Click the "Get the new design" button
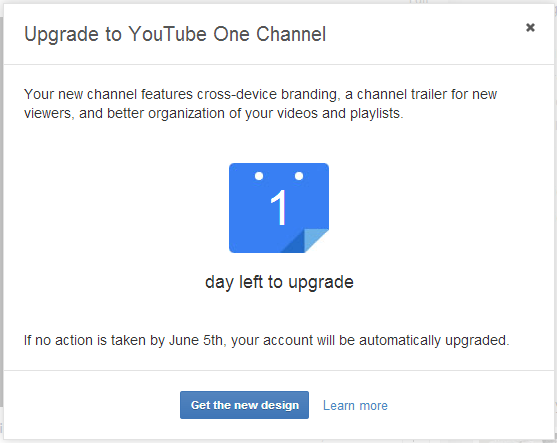Viewport: 557px width, 443px height. pyautogui.click(x=244, y=405)
